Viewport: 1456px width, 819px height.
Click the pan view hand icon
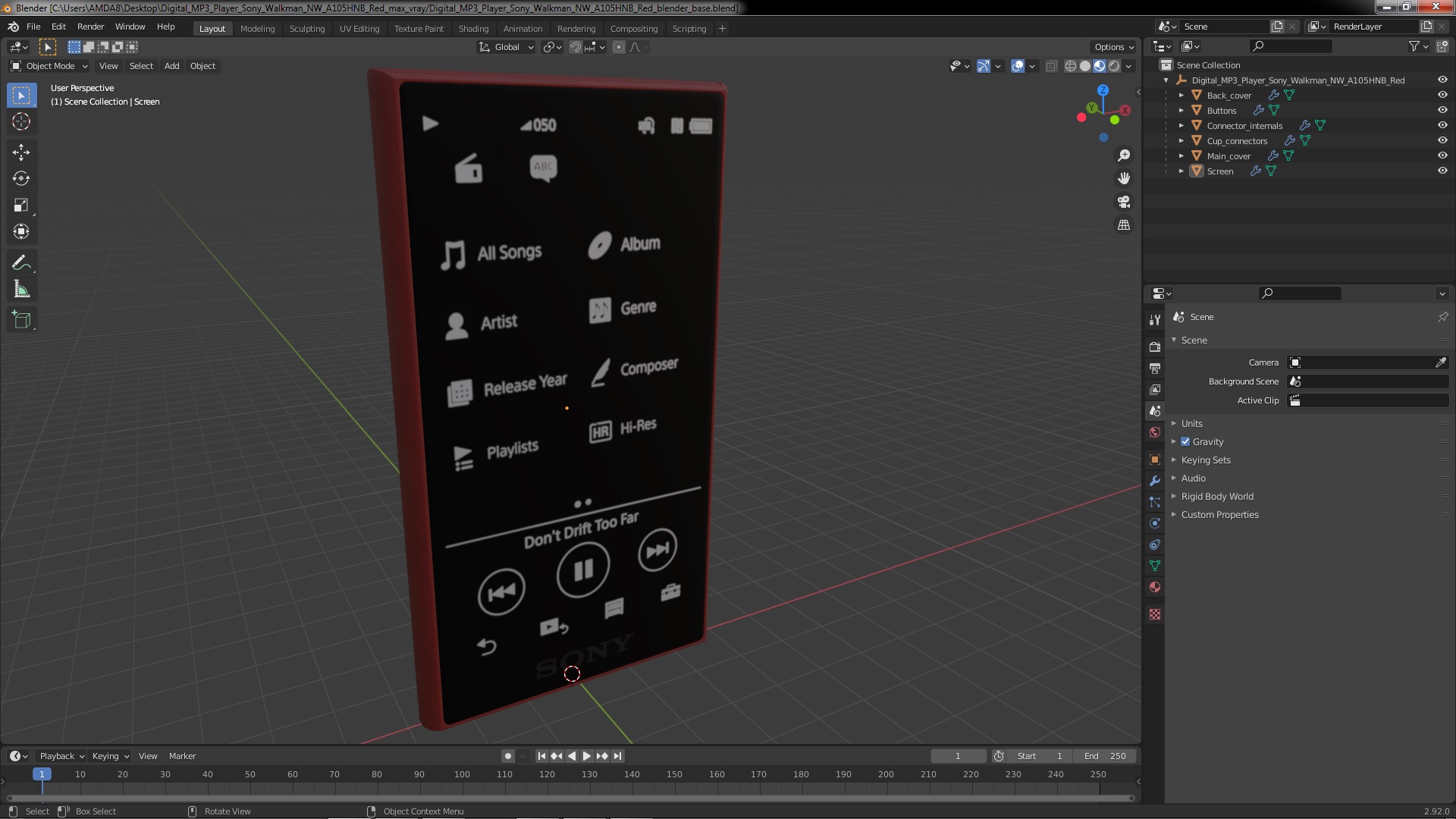point(1124,178)
